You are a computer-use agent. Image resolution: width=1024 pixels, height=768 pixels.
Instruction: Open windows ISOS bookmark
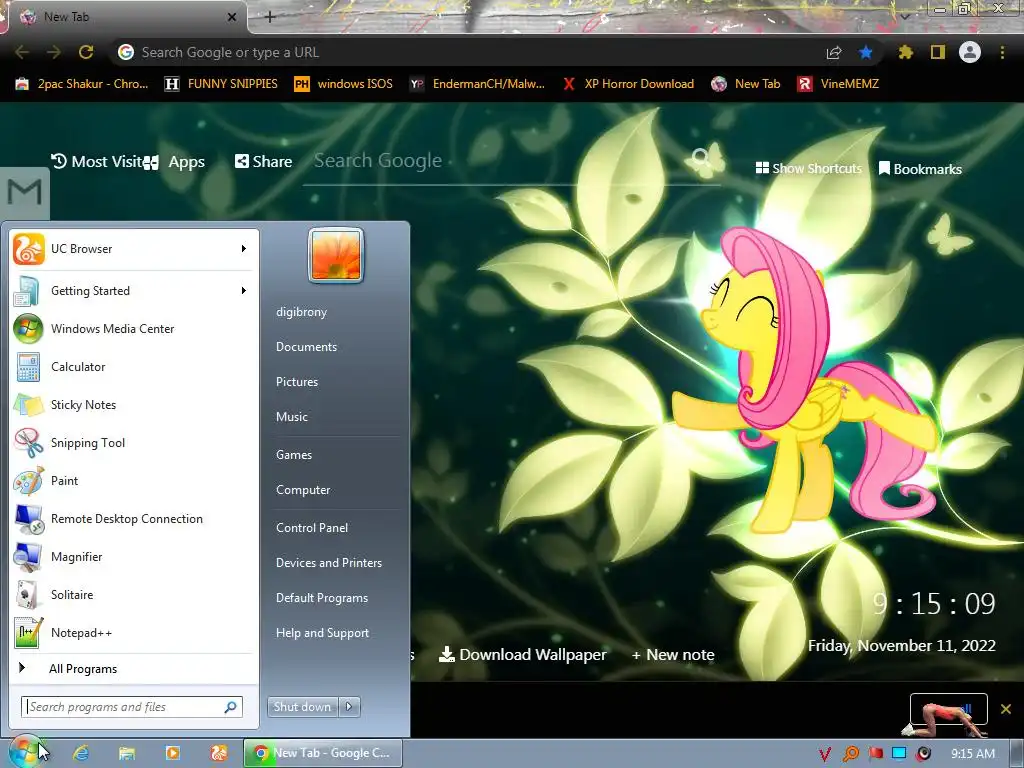coord(344,84)
